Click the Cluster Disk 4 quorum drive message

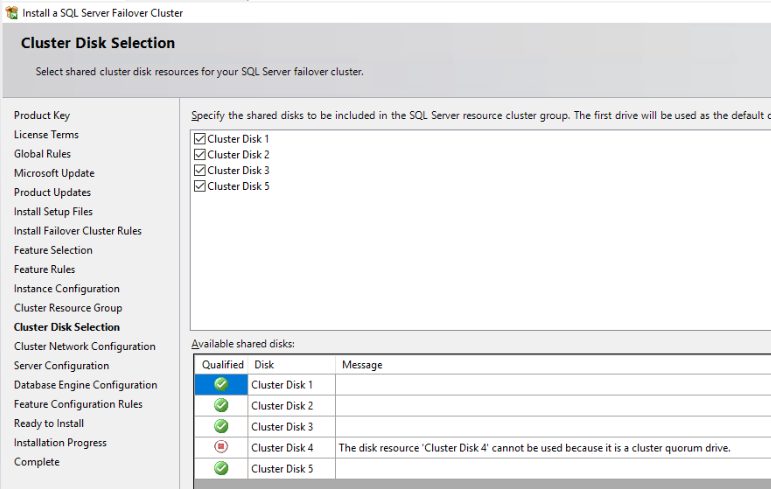pyautogui.click(x=534, y=448)
